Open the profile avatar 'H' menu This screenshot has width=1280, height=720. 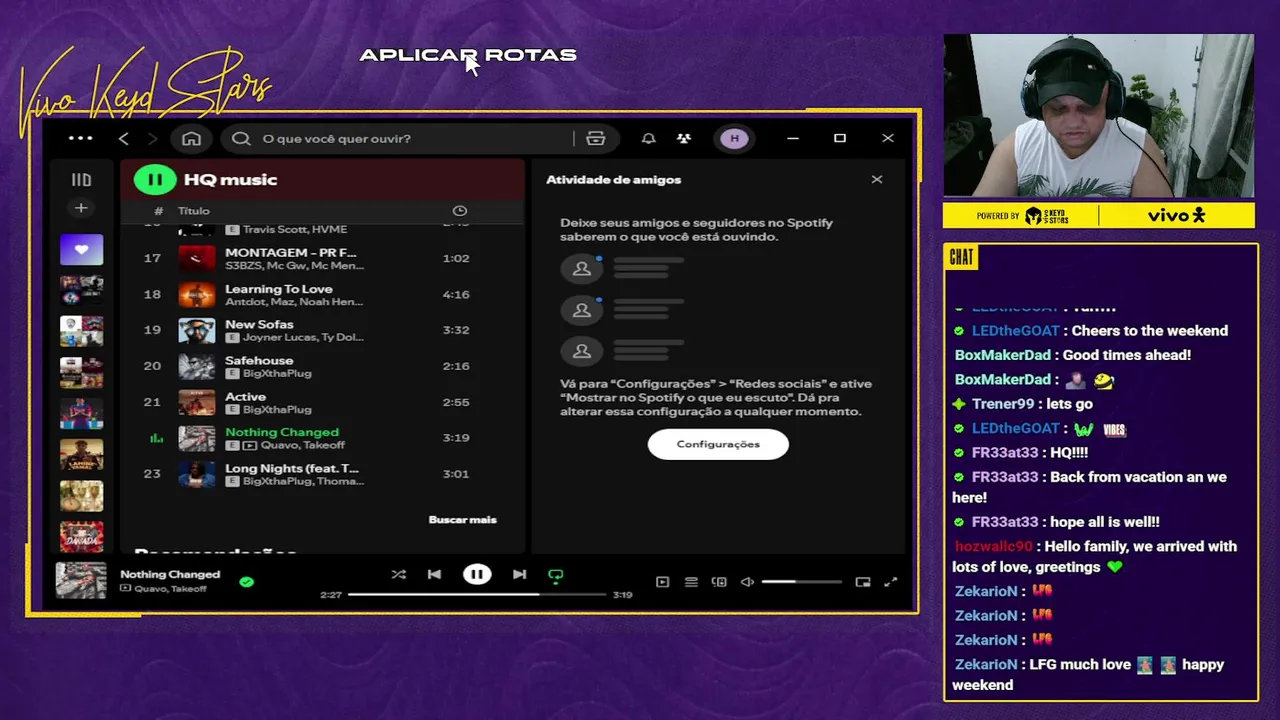[x=735, y=138]
